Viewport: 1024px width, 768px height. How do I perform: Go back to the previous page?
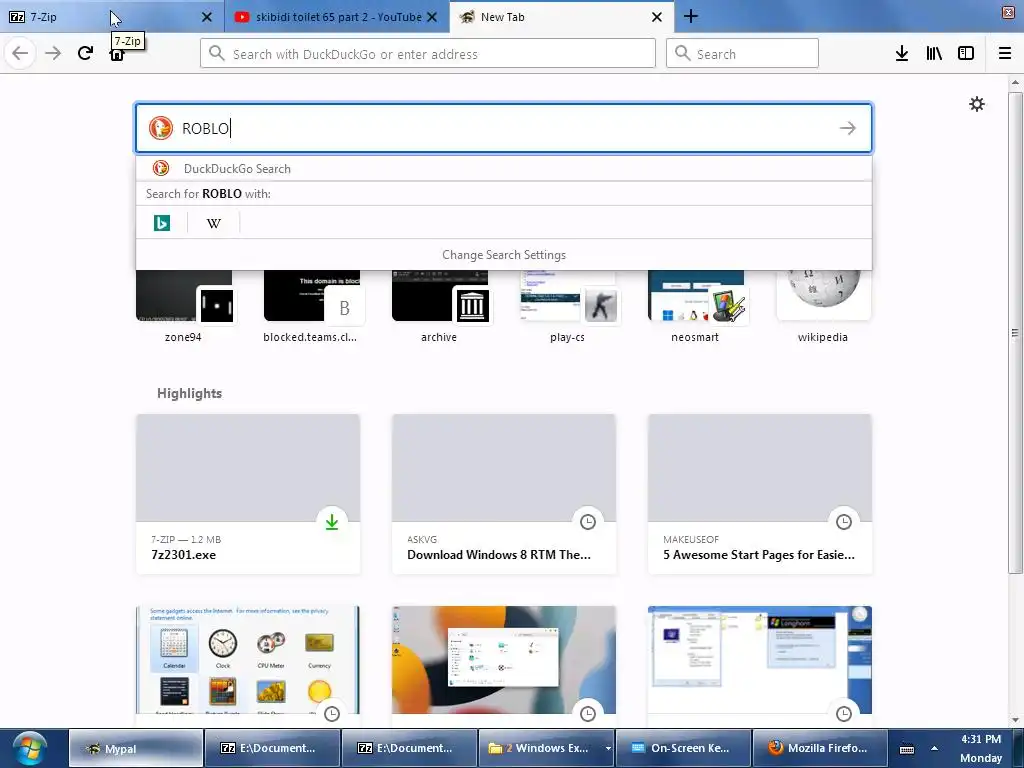pos(20,53)
